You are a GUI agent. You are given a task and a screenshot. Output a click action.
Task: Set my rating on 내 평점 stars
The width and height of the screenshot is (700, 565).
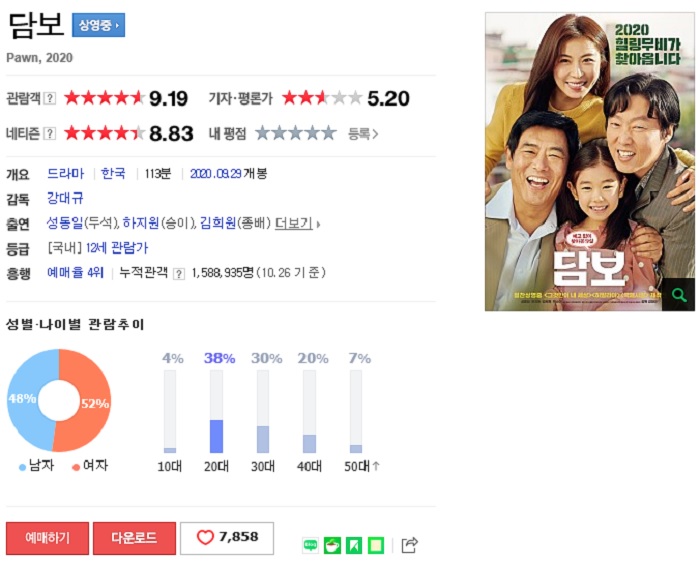(296, 133)
